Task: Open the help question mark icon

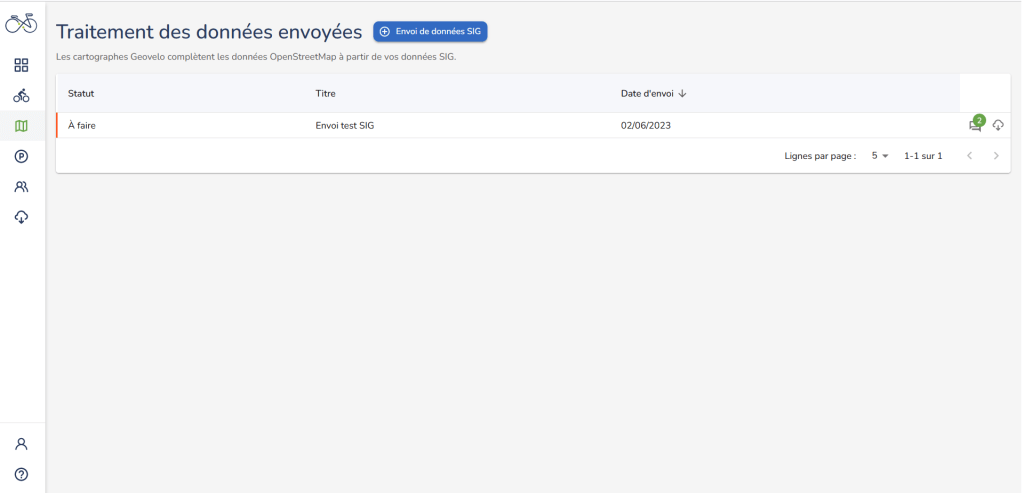Action: coord(22,474)
